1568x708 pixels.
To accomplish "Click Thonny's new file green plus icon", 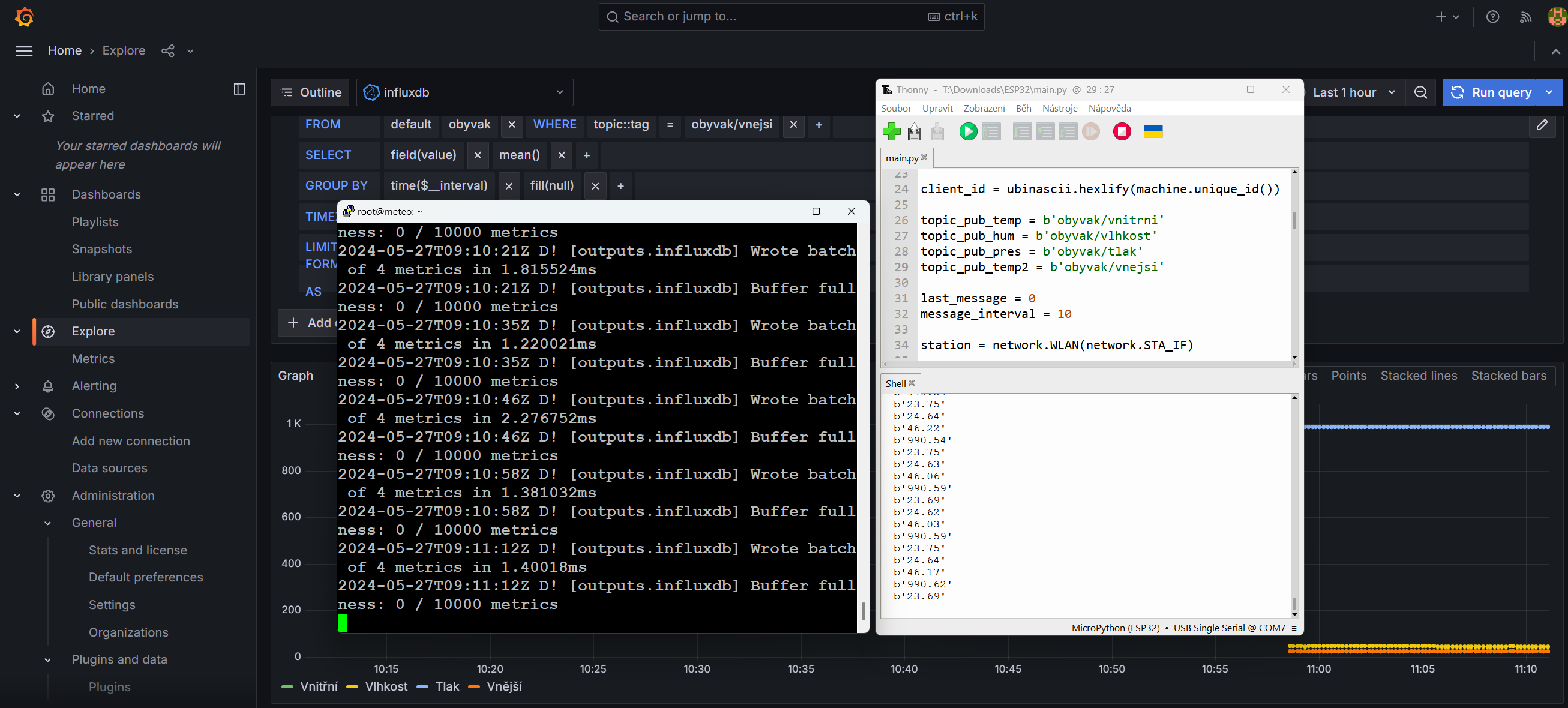I will coord(891,131).
